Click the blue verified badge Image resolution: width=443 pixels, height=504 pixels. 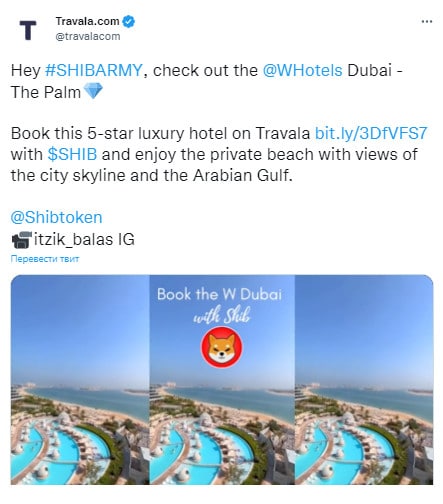pos(129,22)
